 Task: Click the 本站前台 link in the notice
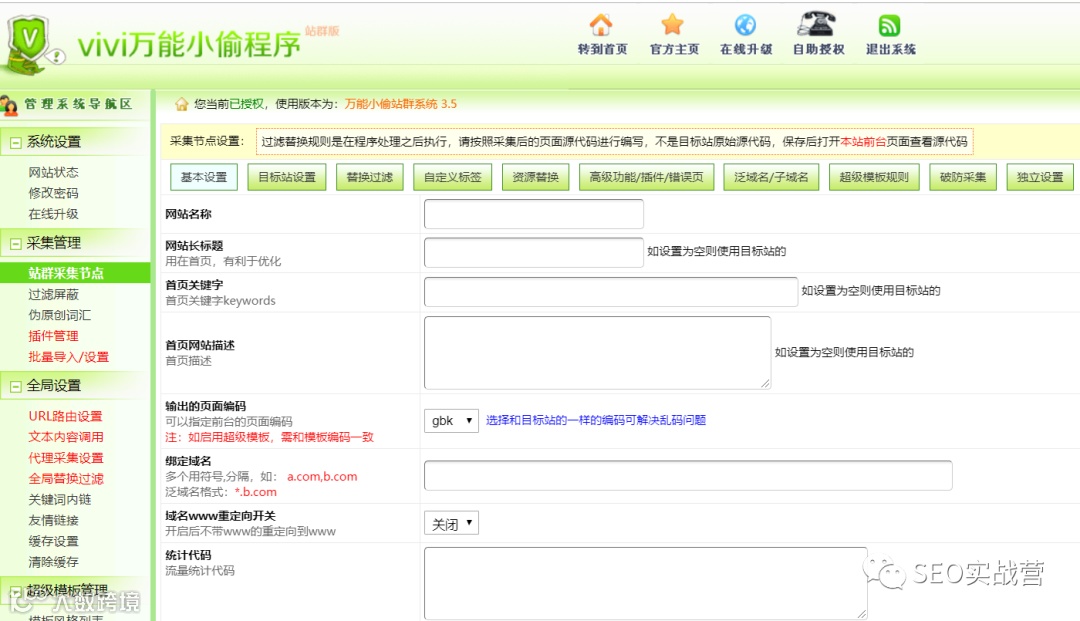(x=863, y=142)
